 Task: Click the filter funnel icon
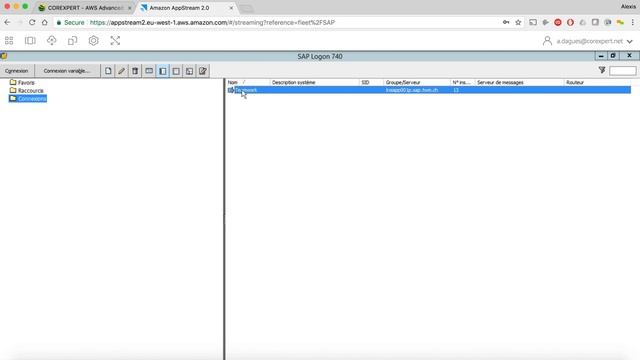(602, 70)
